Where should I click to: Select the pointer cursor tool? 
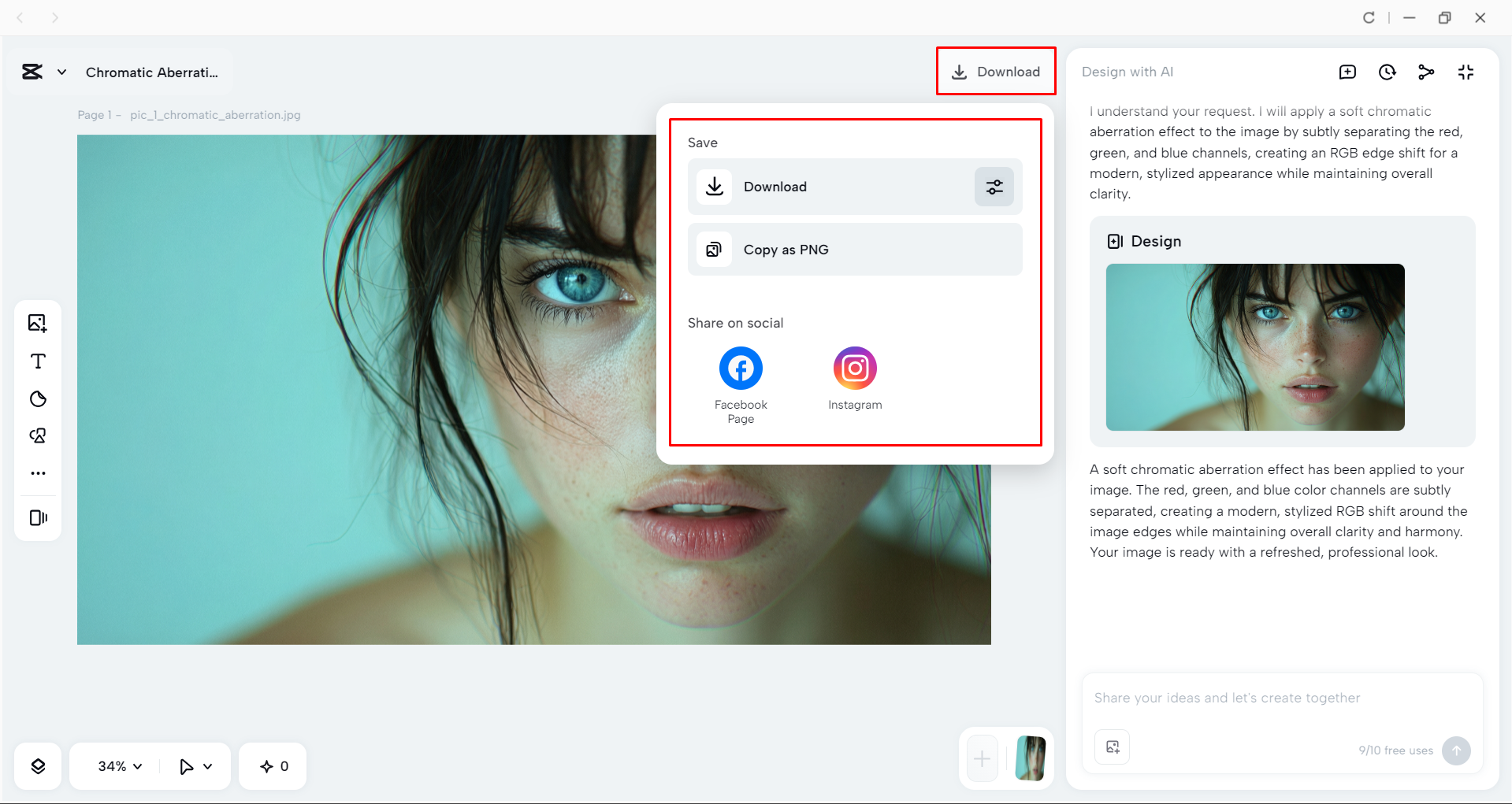(x=186, y=766)
